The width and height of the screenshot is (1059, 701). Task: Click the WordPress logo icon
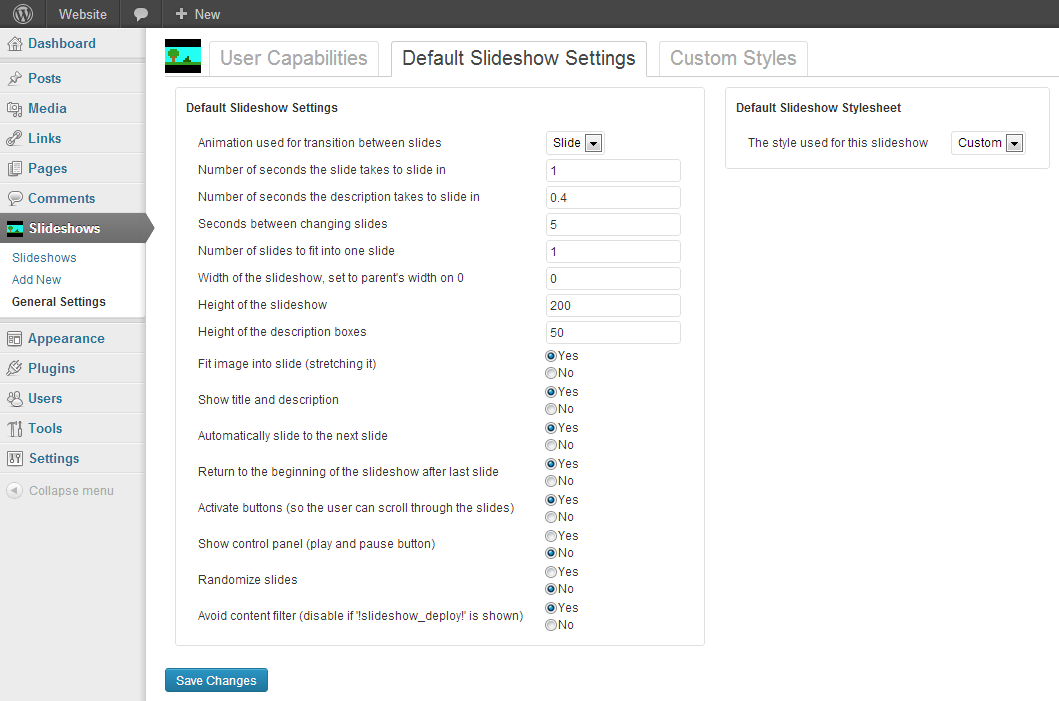point(23,14)
